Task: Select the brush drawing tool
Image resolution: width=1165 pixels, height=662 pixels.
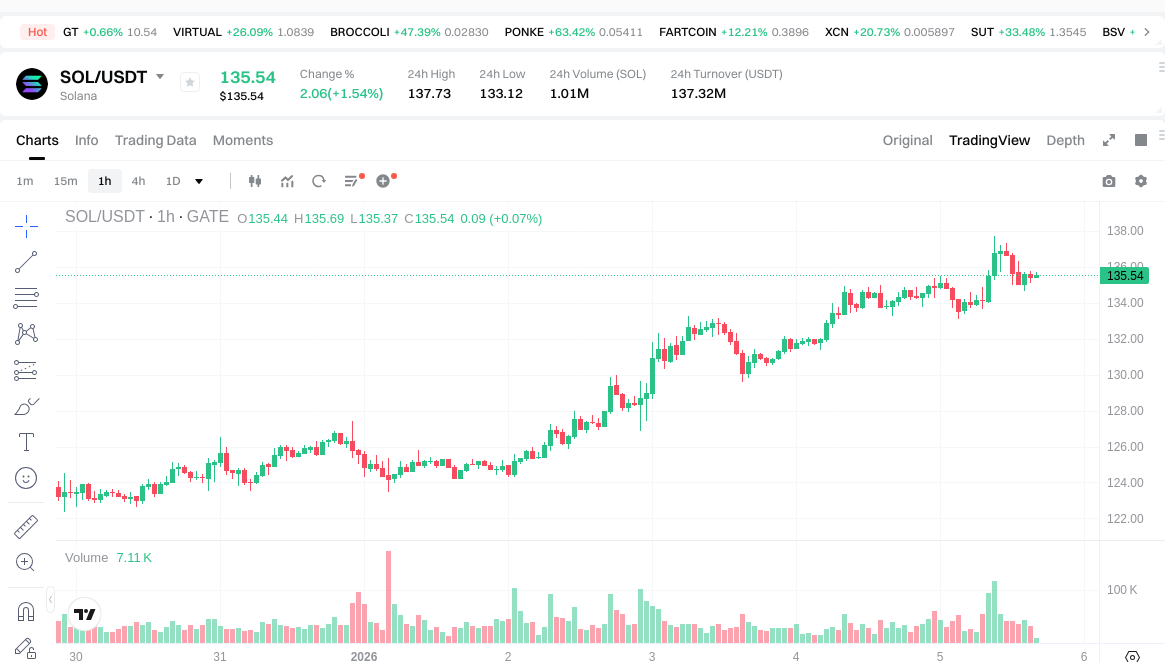Action: [x=26, y=406]
